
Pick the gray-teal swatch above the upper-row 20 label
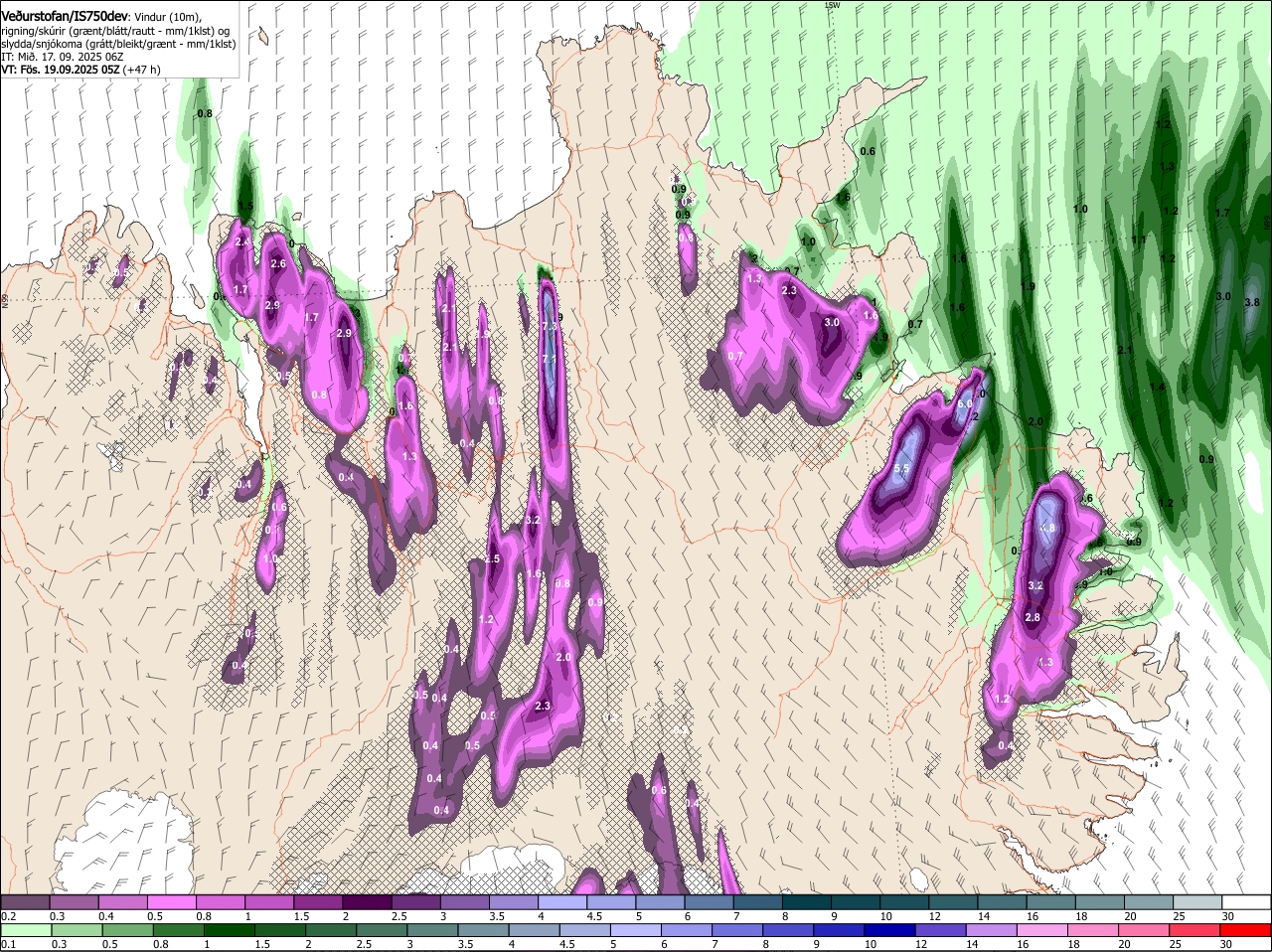click(1149, 901)
